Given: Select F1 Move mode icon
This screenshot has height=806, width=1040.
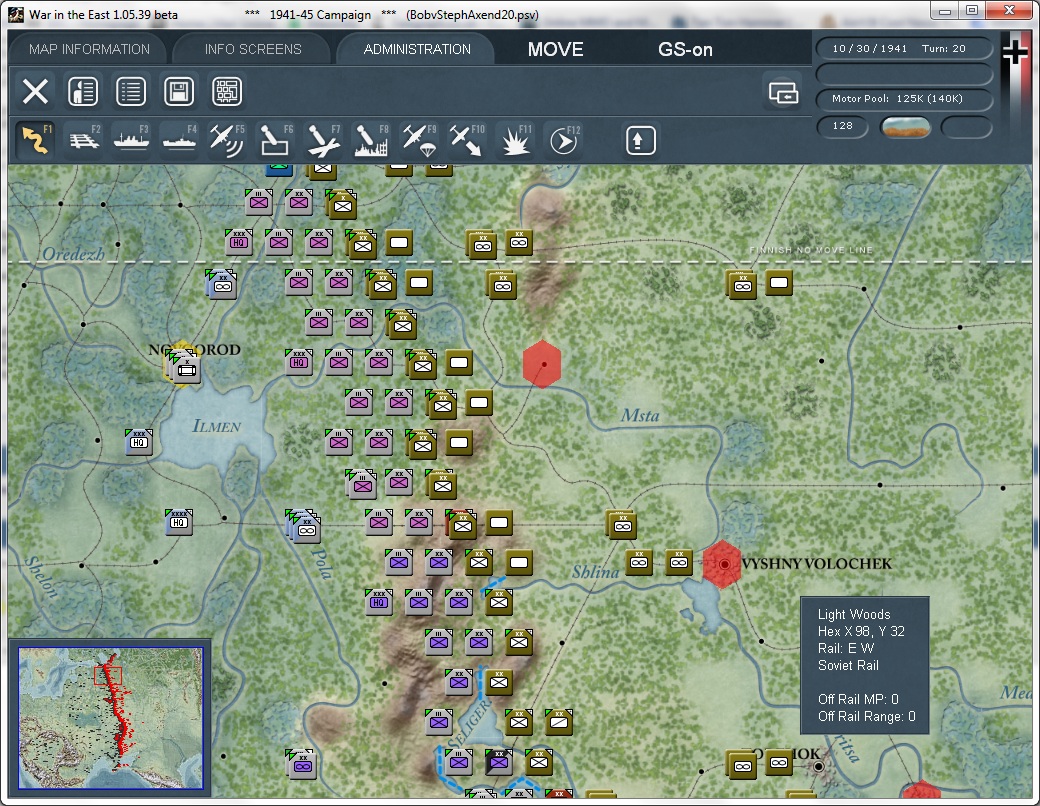Looking at the screenshot, I should tap(36, 139).
